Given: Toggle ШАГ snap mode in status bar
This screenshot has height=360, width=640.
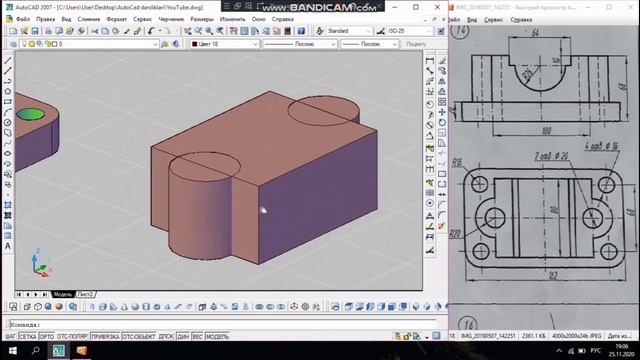Looking at the screenshot, I should [10, 337].
